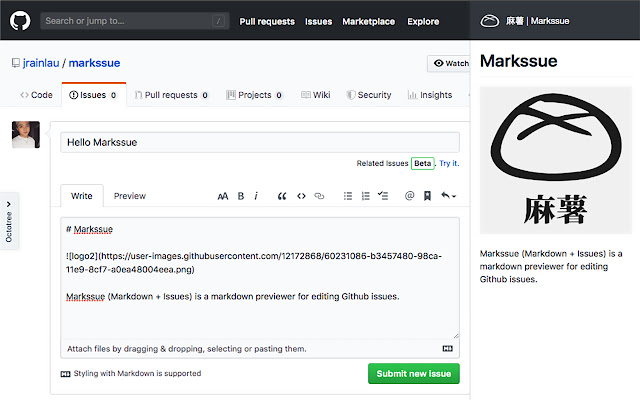
Task: Open the Insights tab
Action: (x=430, y=95)
